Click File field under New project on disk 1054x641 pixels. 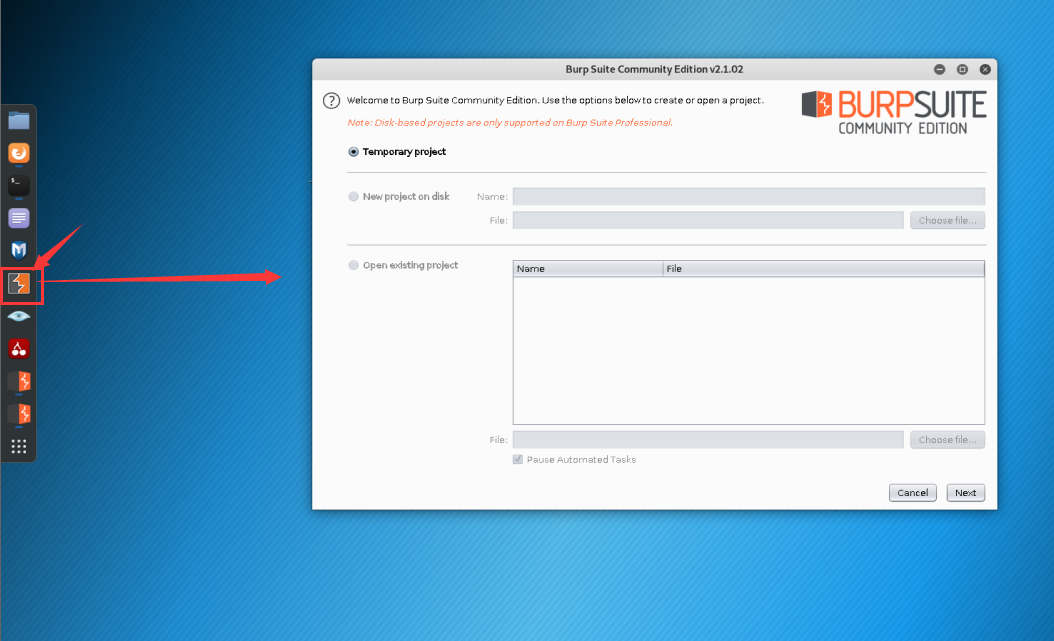(x=708, y=220)
